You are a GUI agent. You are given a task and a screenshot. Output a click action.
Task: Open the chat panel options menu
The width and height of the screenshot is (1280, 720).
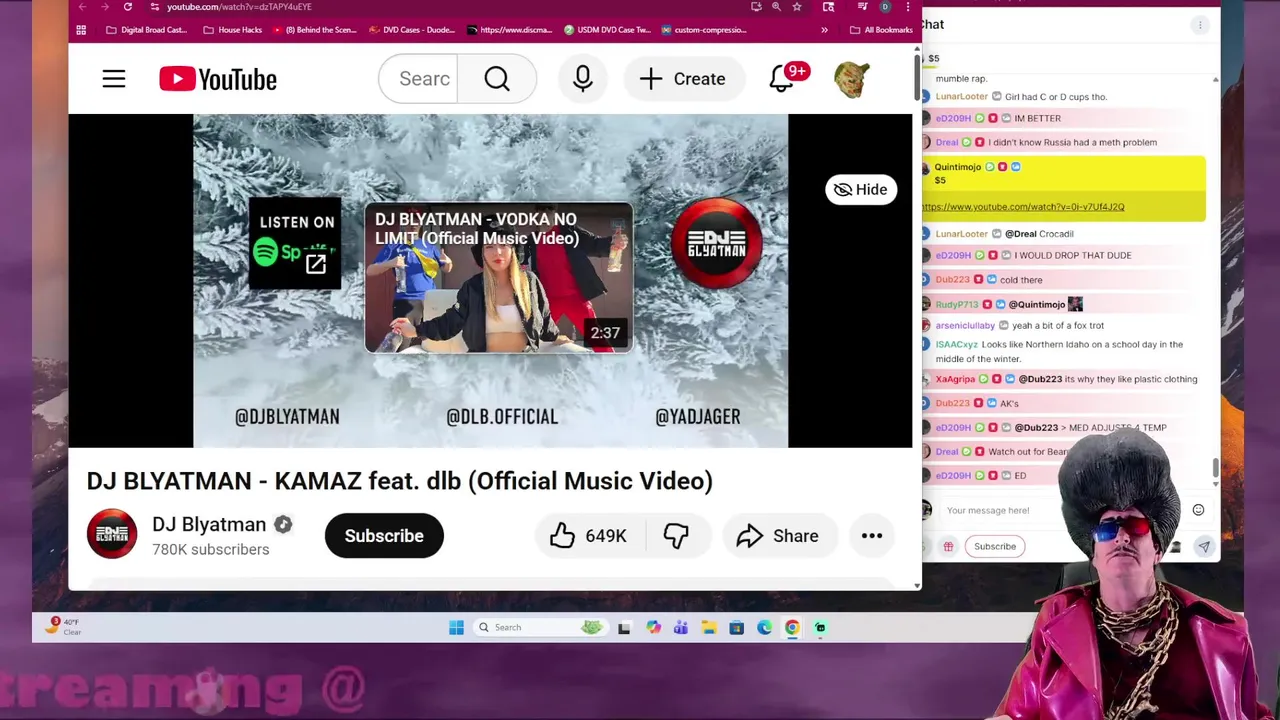[1200, 25]
